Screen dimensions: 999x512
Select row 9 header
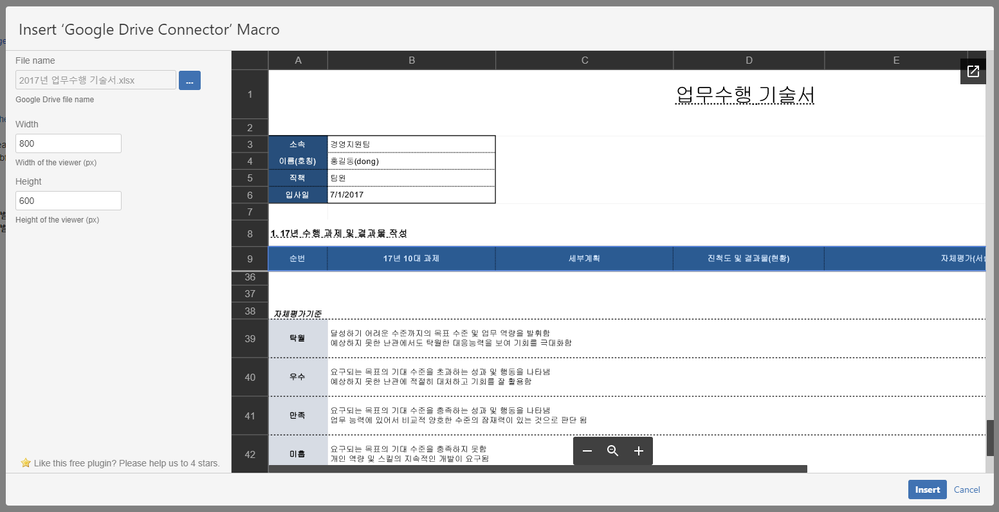[250, 259]
